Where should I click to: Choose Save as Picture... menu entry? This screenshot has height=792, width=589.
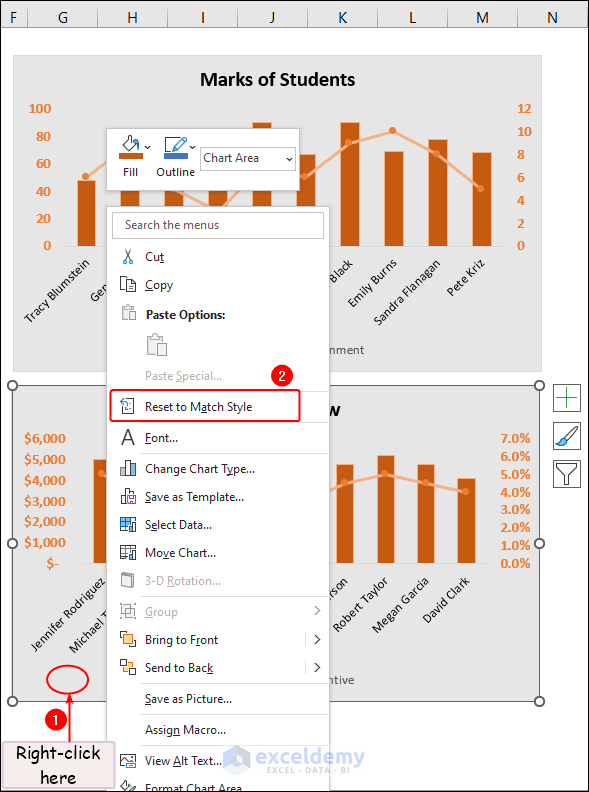tap(188, 699)
